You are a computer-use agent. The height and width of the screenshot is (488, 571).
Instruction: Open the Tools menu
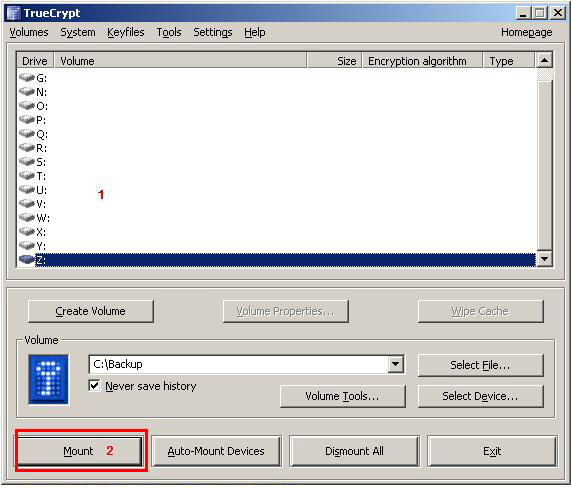[169, 32]
